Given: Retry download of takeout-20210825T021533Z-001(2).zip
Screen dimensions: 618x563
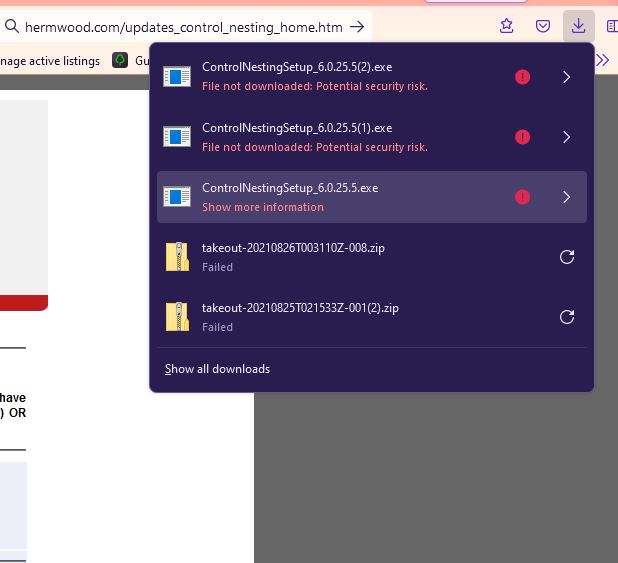Looking at the screenshot, I should pos(567,317).
